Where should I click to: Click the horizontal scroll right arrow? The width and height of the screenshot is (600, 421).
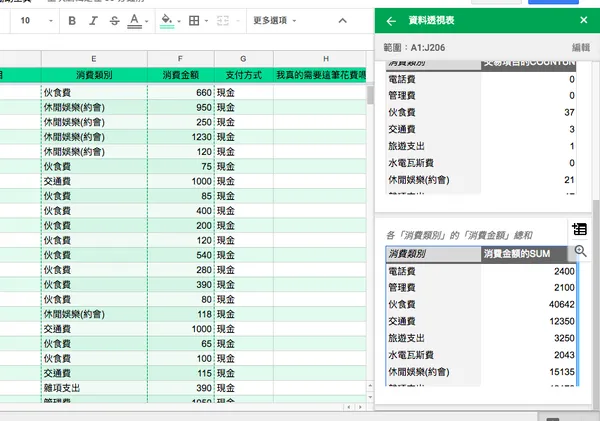click(x=360, y=407)
